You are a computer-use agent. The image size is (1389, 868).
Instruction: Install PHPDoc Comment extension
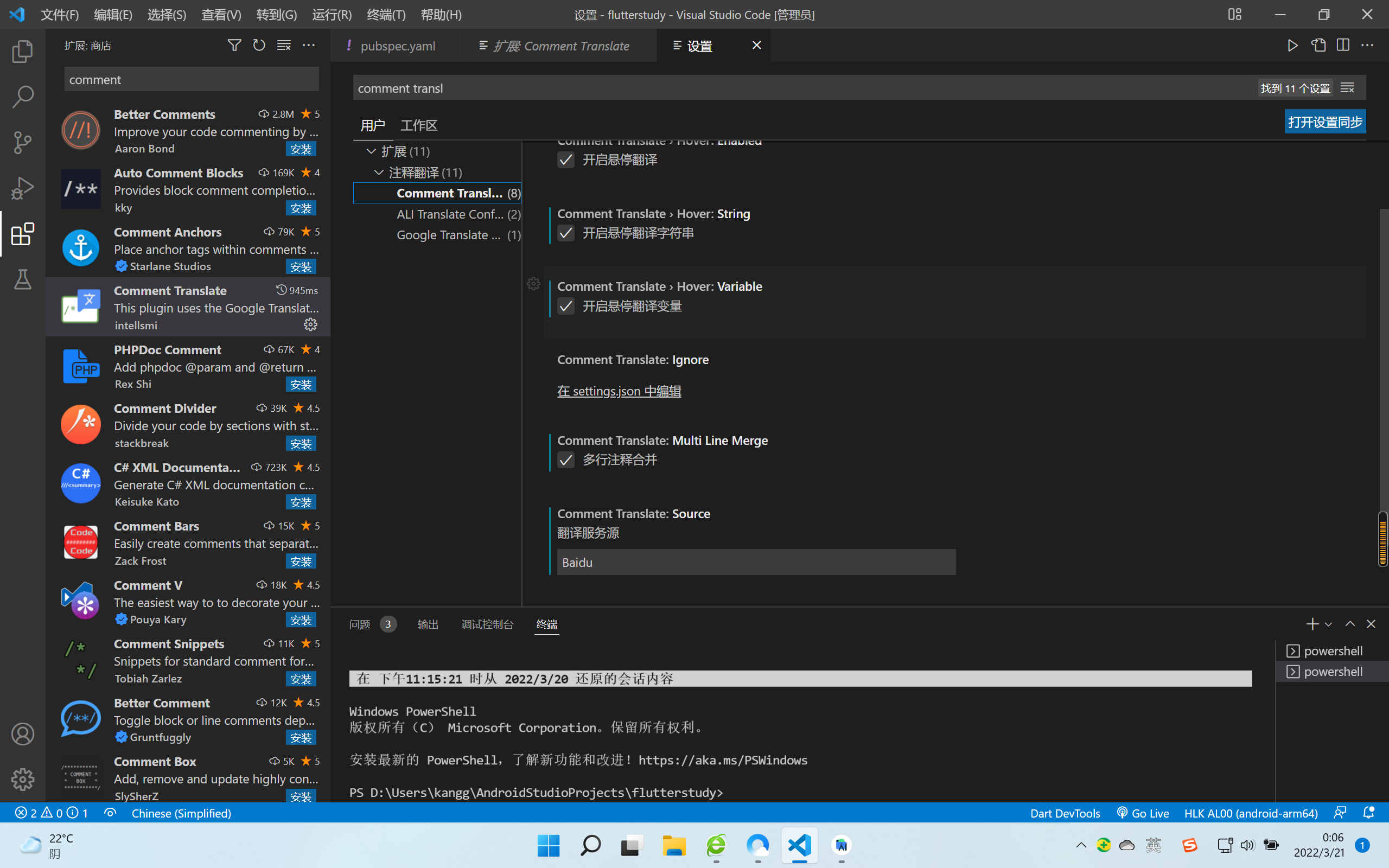pos(301,385)
